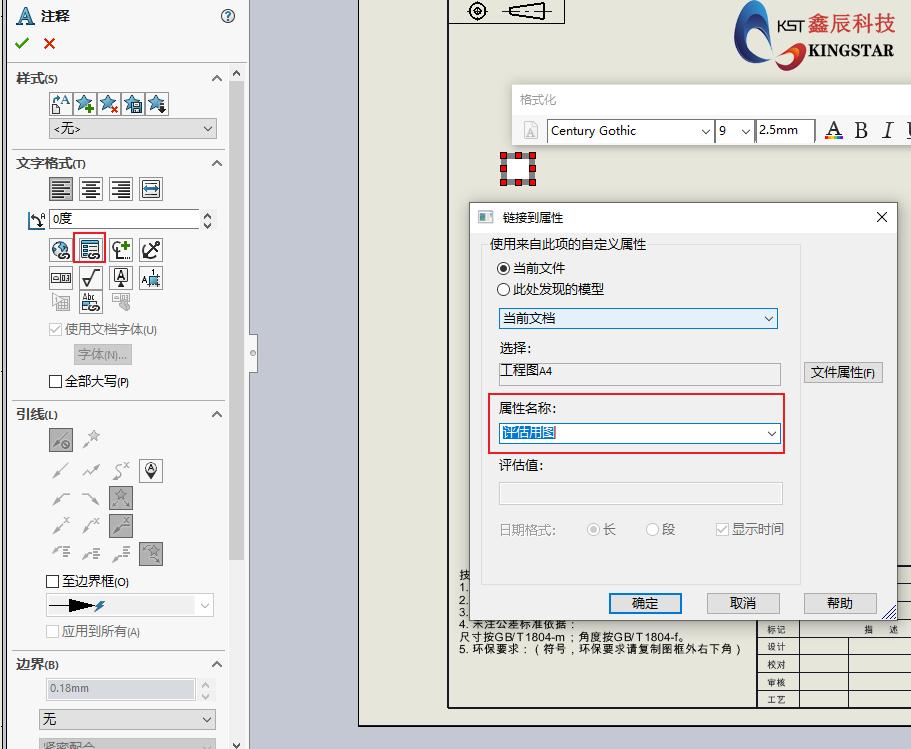
Task: Click insert hyperlink globe icon
Action: 61,250
